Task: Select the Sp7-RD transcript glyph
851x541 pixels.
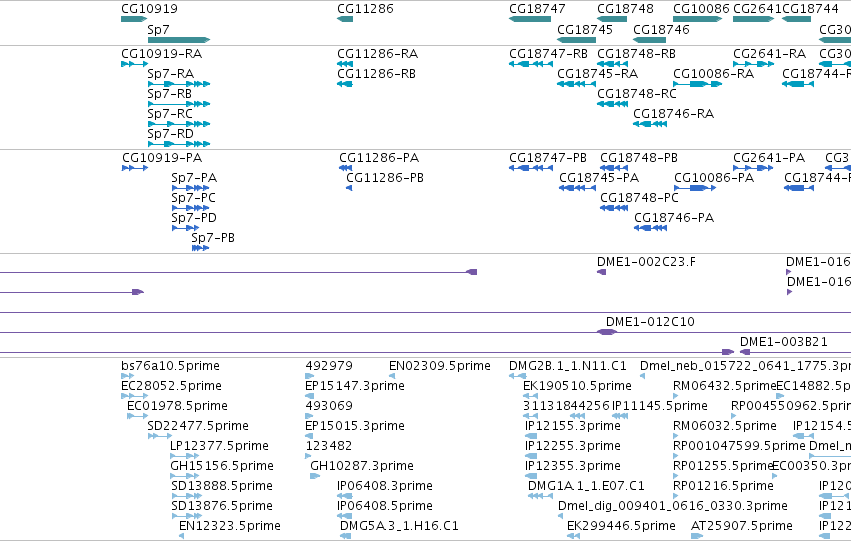Action: point(179,144)
